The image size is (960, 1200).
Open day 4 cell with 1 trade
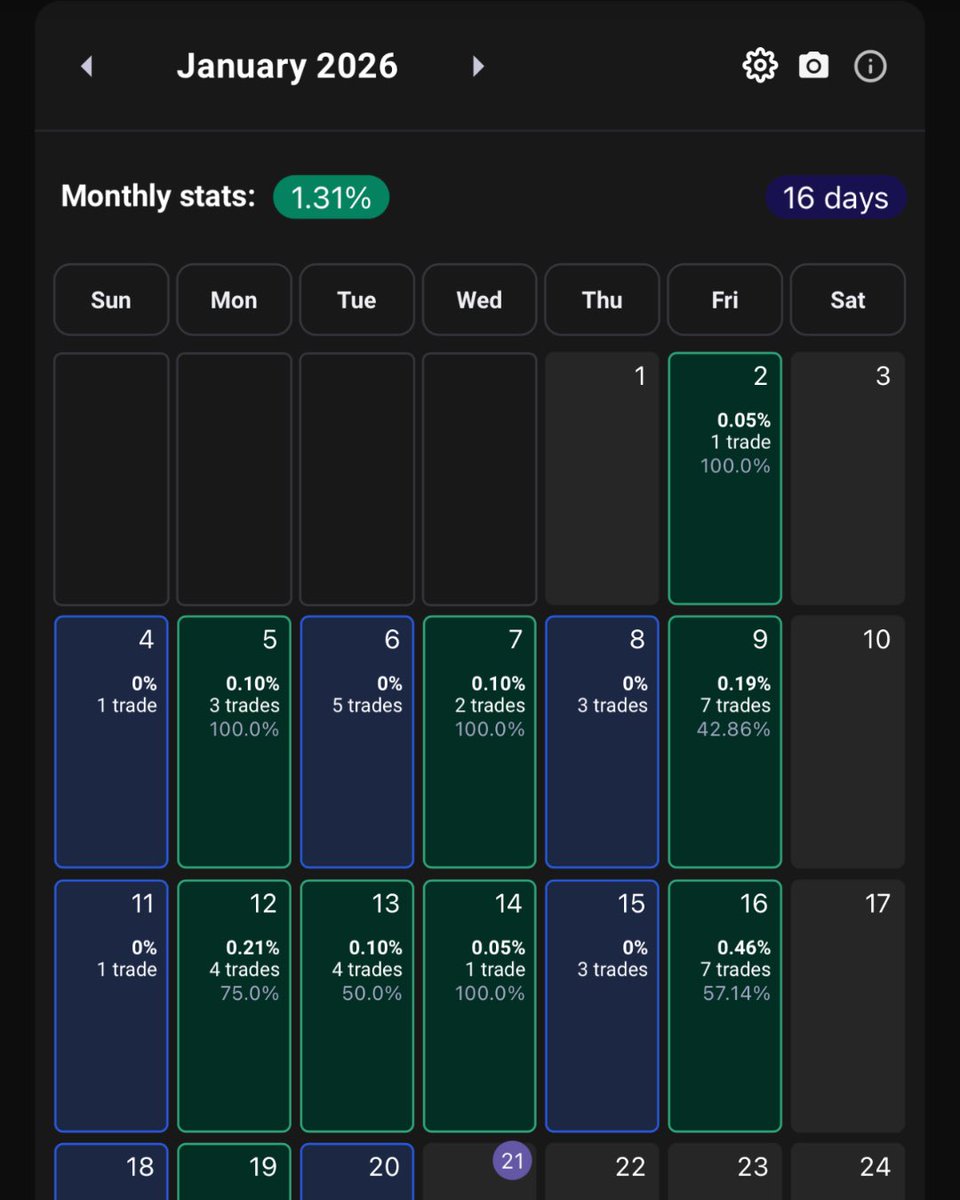coord(111,742)
